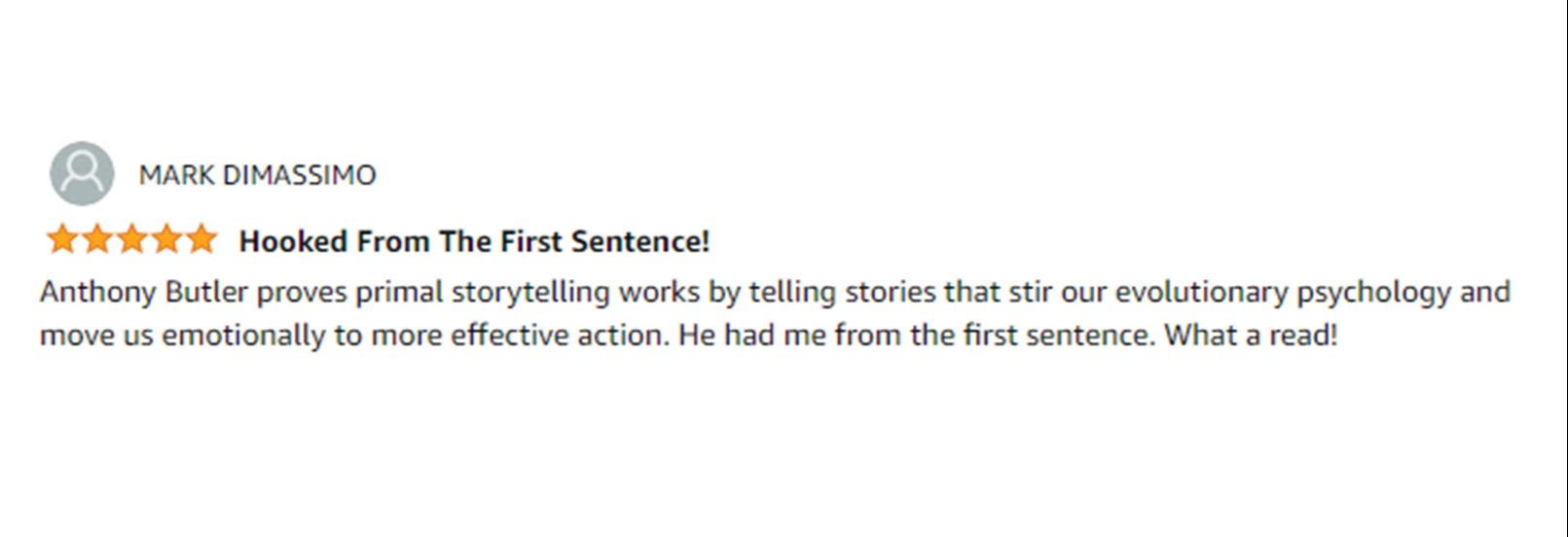Select the fifth star in the rating
1568x537 pixels.
pyautogui.click(x=201, y=239)
